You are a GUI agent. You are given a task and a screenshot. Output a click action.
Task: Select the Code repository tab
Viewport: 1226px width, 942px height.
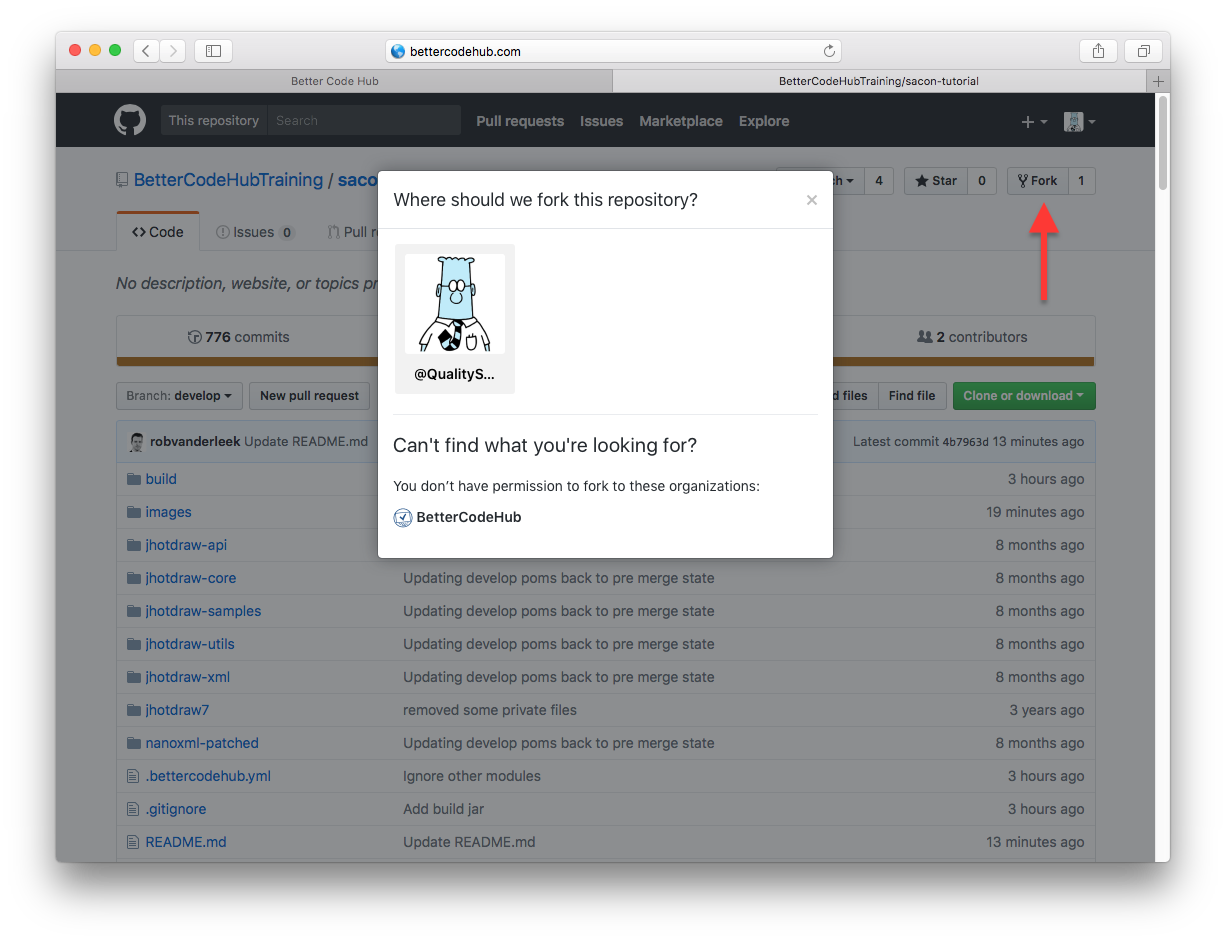(158, 232)
